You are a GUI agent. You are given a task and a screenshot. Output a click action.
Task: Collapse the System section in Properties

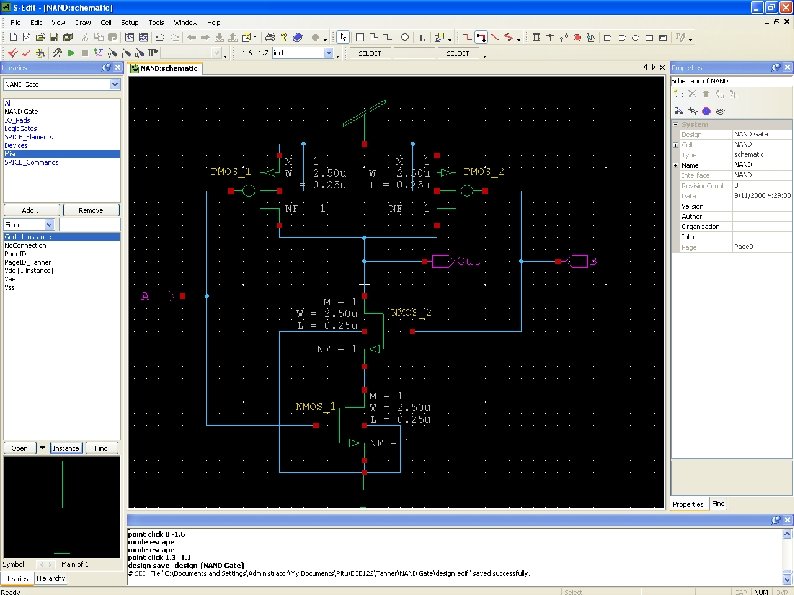677,124
